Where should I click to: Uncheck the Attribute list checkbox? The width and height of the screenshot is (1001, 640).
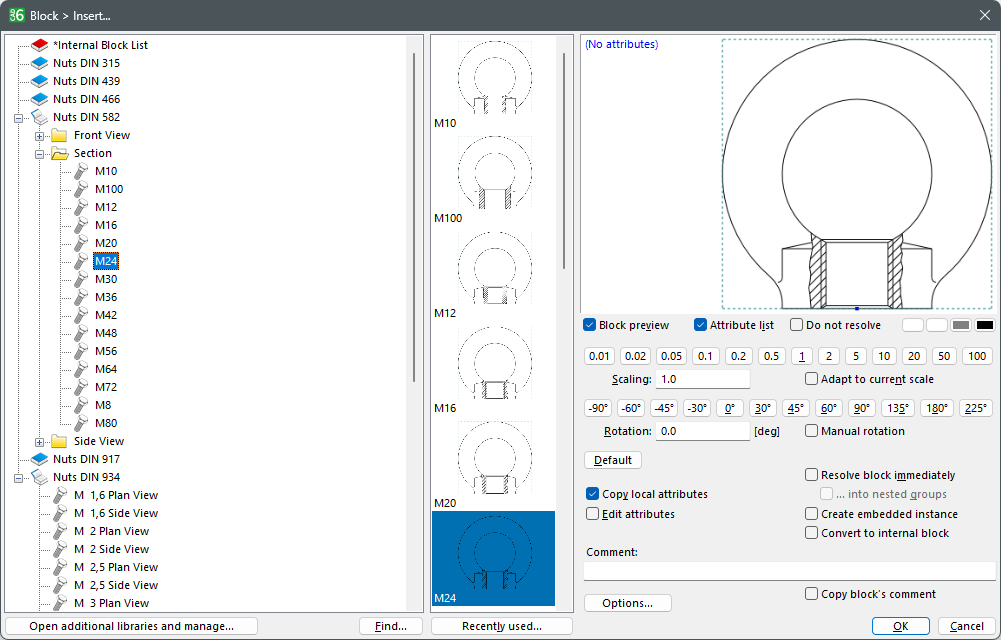click(x=700, y=325)
